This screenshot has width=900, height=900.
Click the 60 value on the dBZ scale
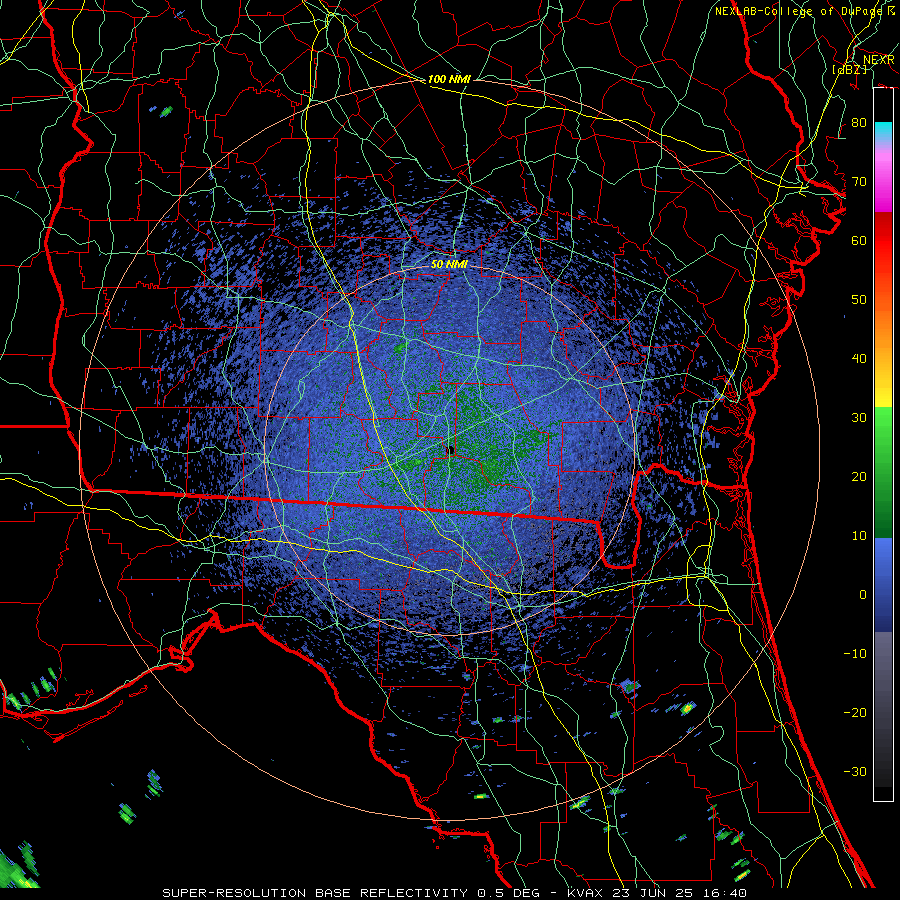pyautogui.click(x=859, y=241)
